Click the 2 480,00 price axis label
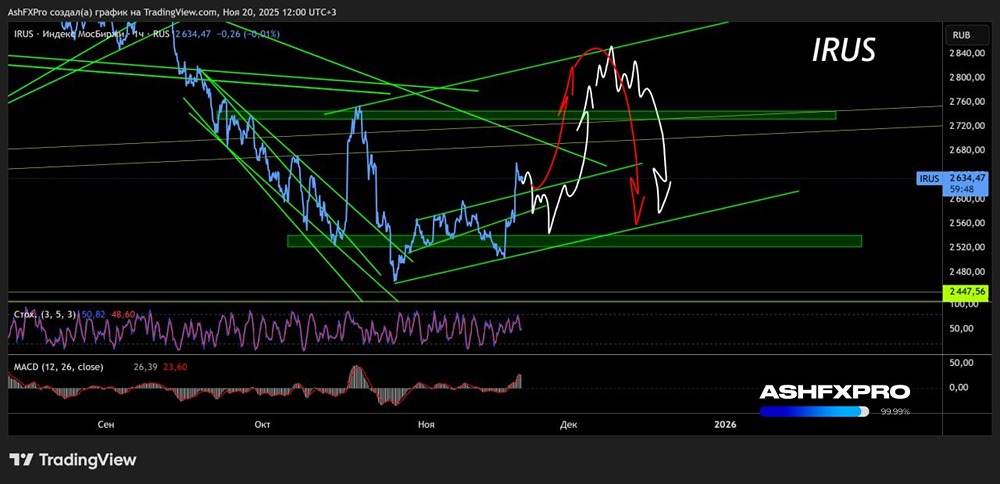The height and width of the screenshot is (484, 1000). (969, 272)
